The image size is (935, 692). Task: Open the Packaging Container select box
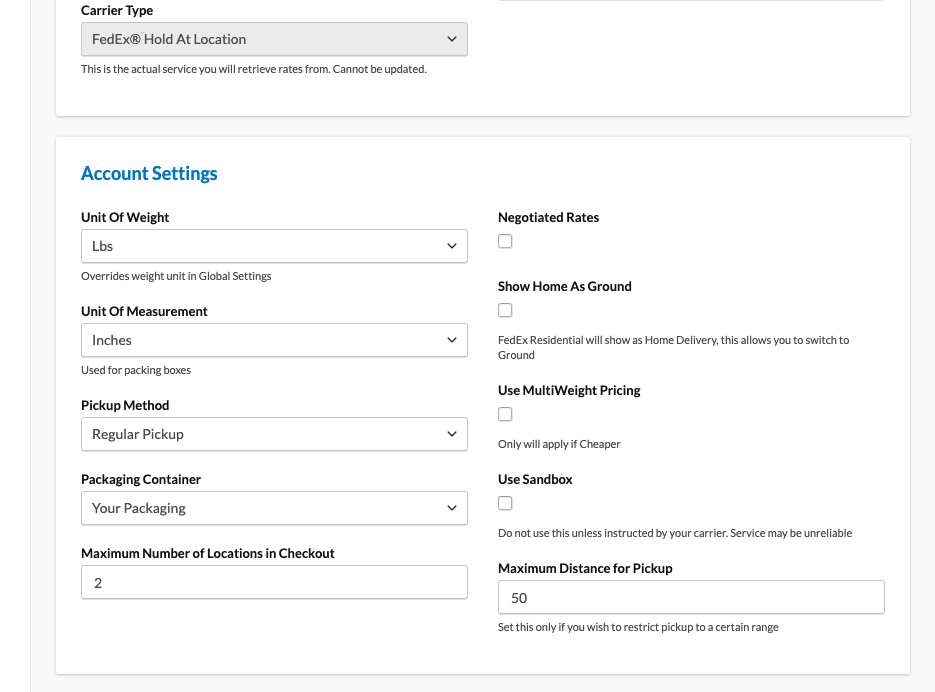tap(273, 508)
